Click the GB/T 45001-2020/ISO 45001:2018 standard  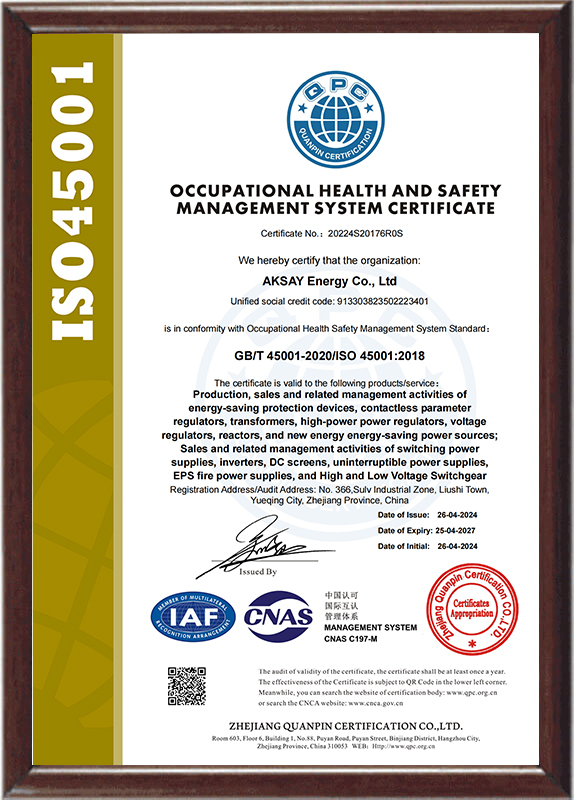[x=330, y=356]
